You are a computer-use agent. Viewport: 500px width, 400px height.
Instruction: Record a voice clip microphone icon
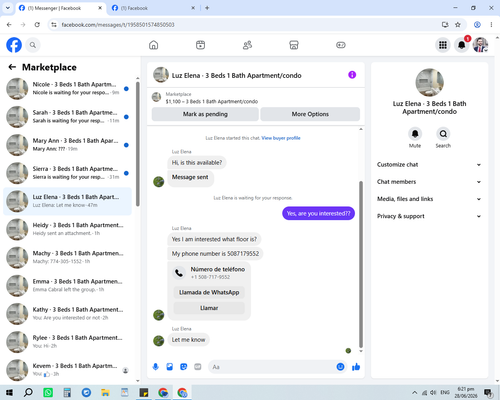pyautogui.click(x=155, y=367)
